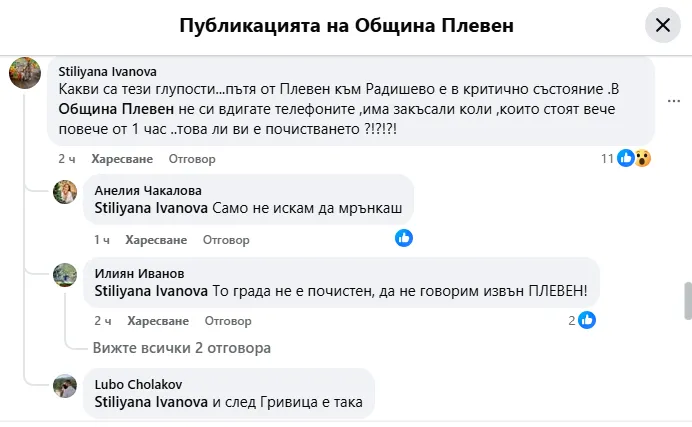Open reactions on Илиян Иванов's reply
This screenshot has width=692, height=427.
click(x=583, y=320)
